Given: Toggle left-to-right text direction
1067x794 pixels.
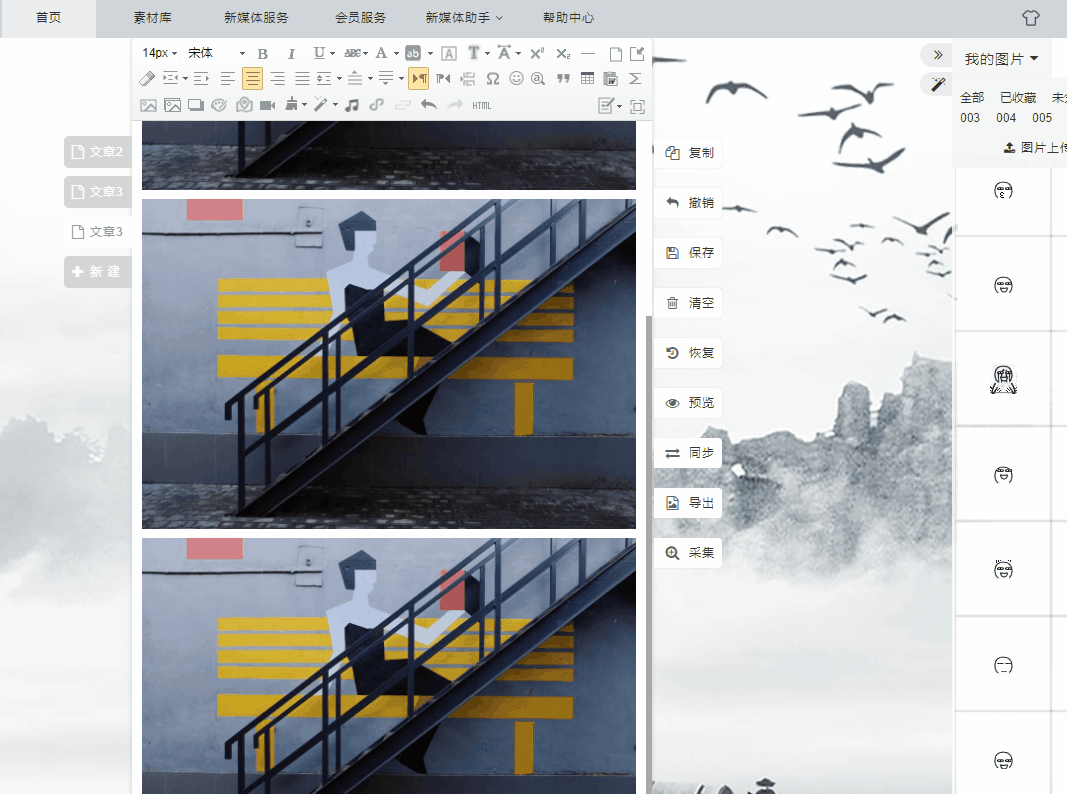Looking at the screenshot, I should tap(418, 79).
